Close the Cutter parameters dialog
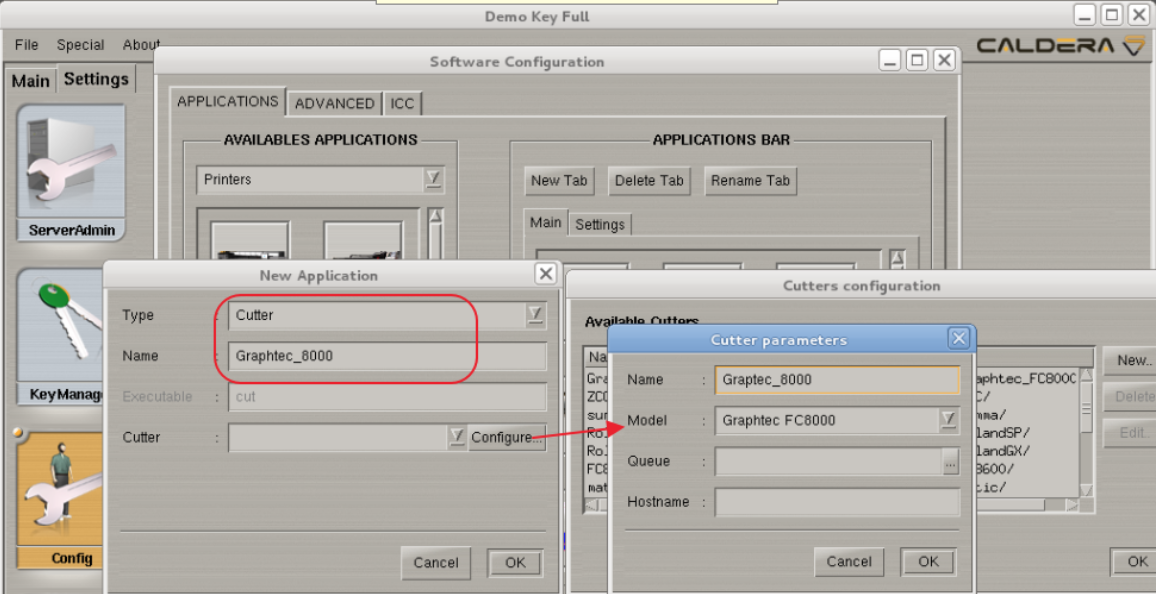This screenshot has height=594, width=1156. point(958,339)
